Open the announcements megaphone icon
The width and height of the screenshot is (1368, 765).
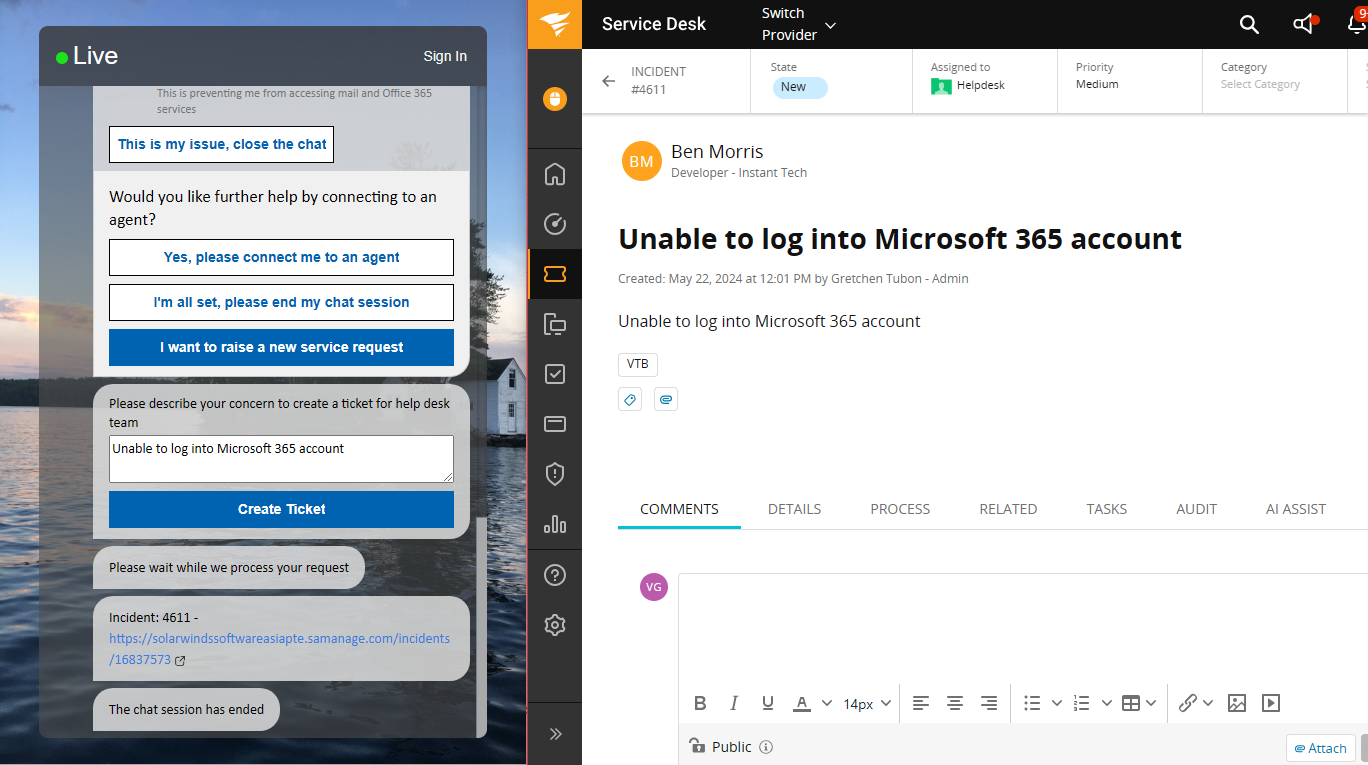click(x=1304, y=24)
